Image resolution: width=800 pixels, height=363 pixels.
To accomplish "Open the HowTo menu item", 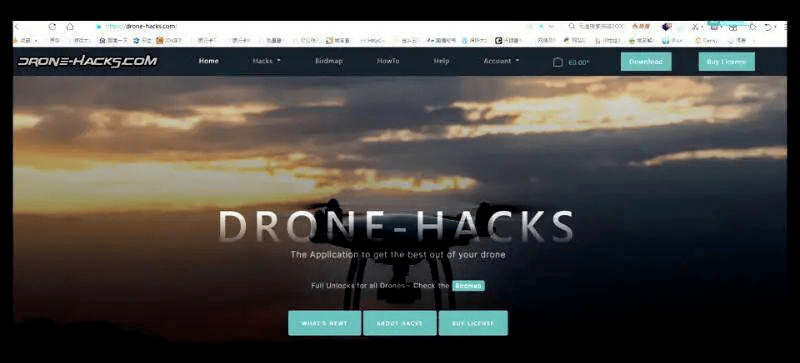I will tap(388, 61).
